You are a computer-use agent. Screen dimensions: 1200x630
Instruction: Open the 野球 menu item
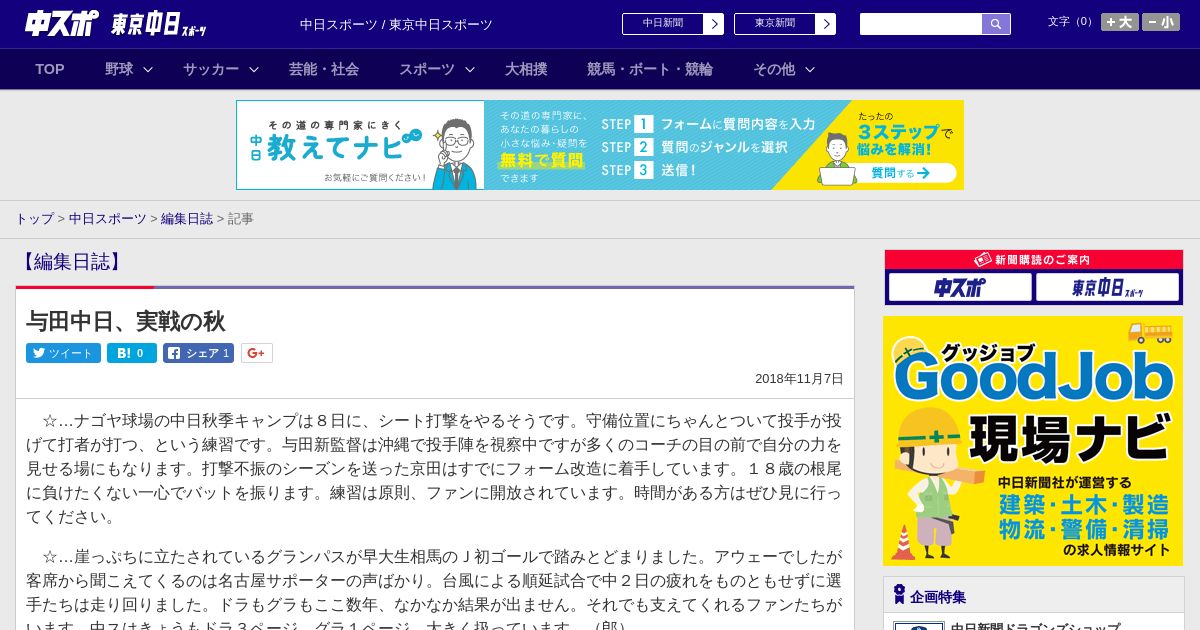(x=119, y=69)
